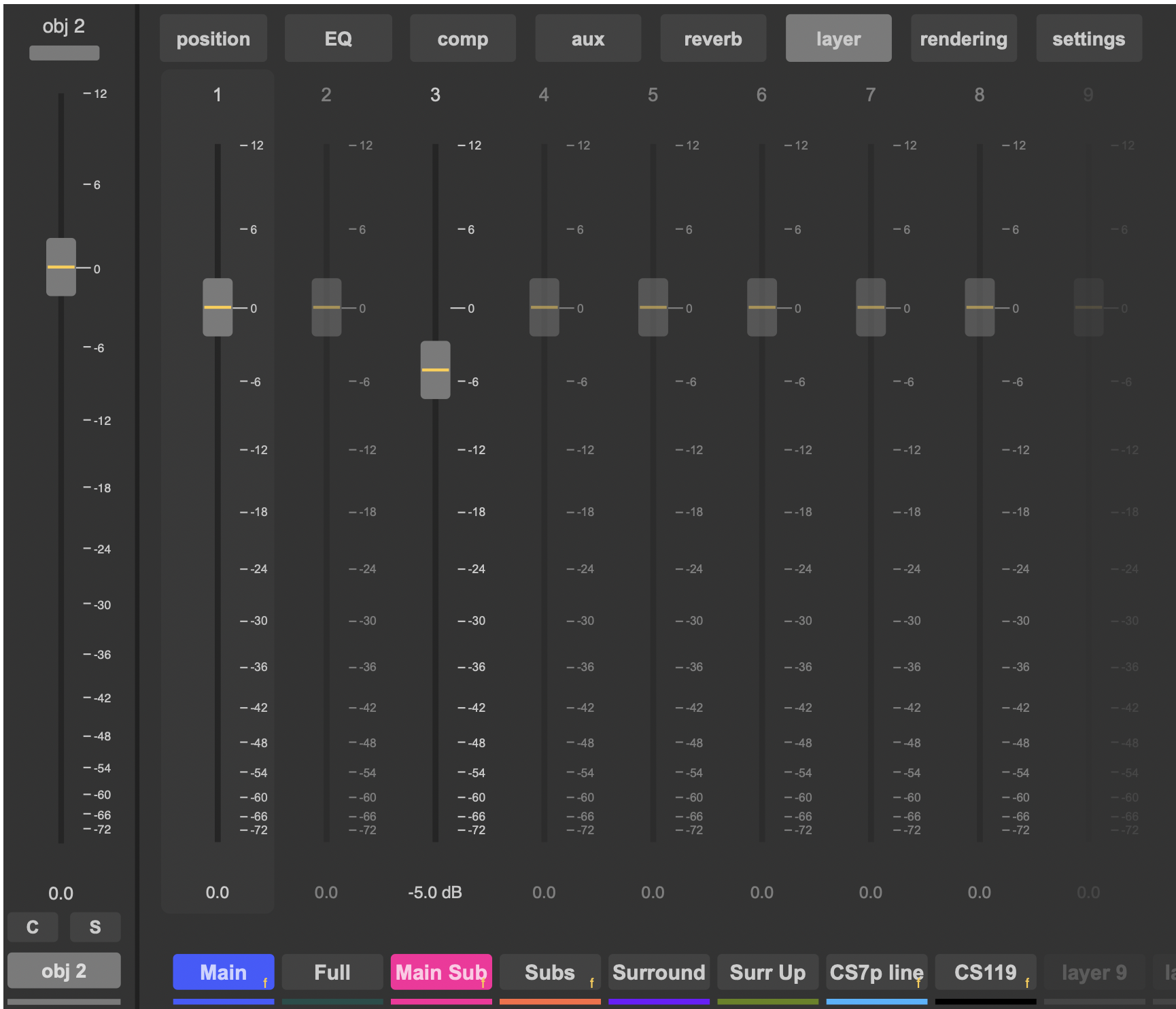
Task: Open the position tab
Action: (x=213, y=39)
